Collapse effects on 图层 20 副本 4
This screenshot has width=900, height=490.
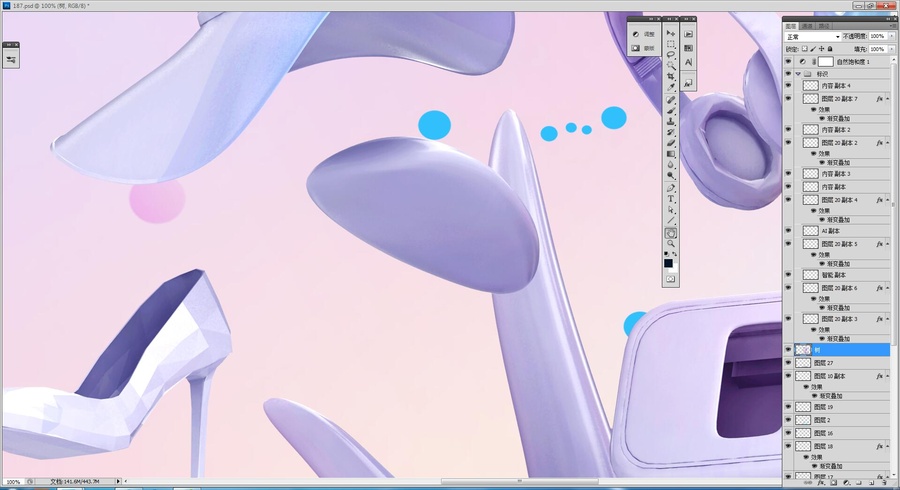click(887, 200)
